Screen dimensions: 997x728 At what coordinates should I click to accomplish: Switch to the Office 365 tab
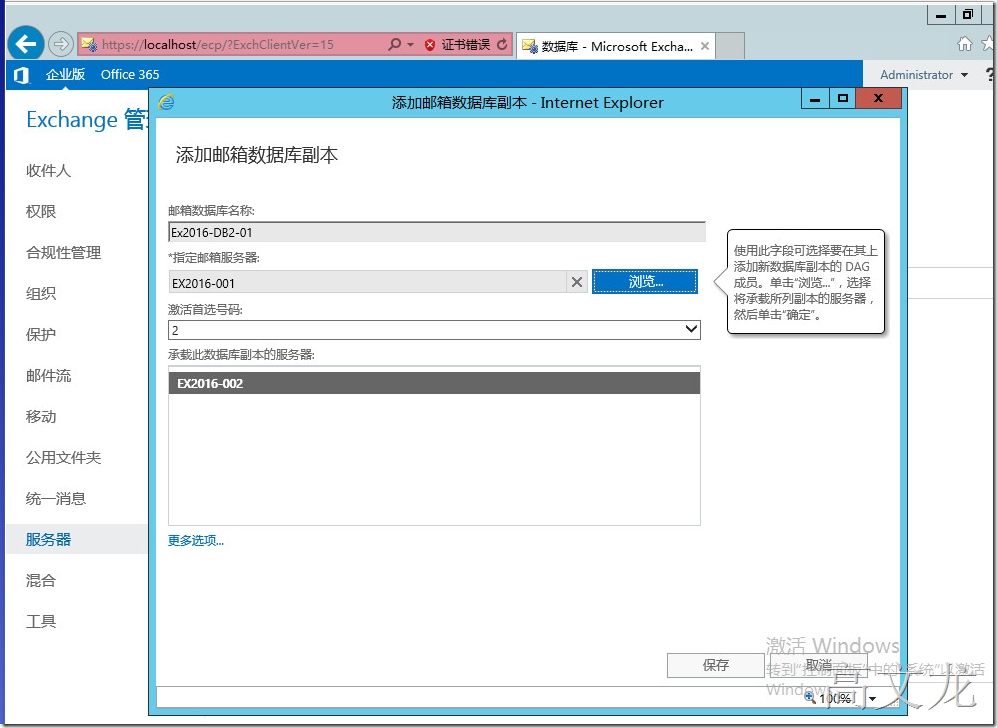(x=130, y=74)
